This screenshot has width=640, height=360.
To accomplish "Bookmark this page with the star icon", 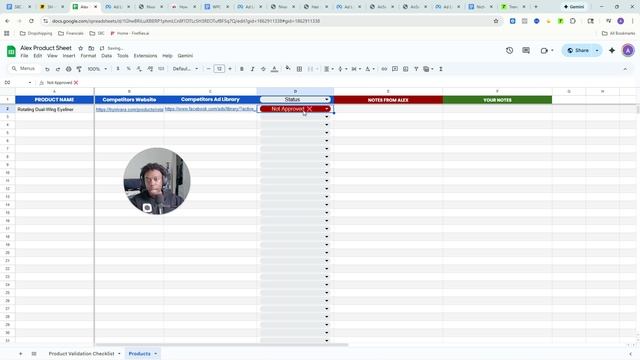I will [496, 21].
